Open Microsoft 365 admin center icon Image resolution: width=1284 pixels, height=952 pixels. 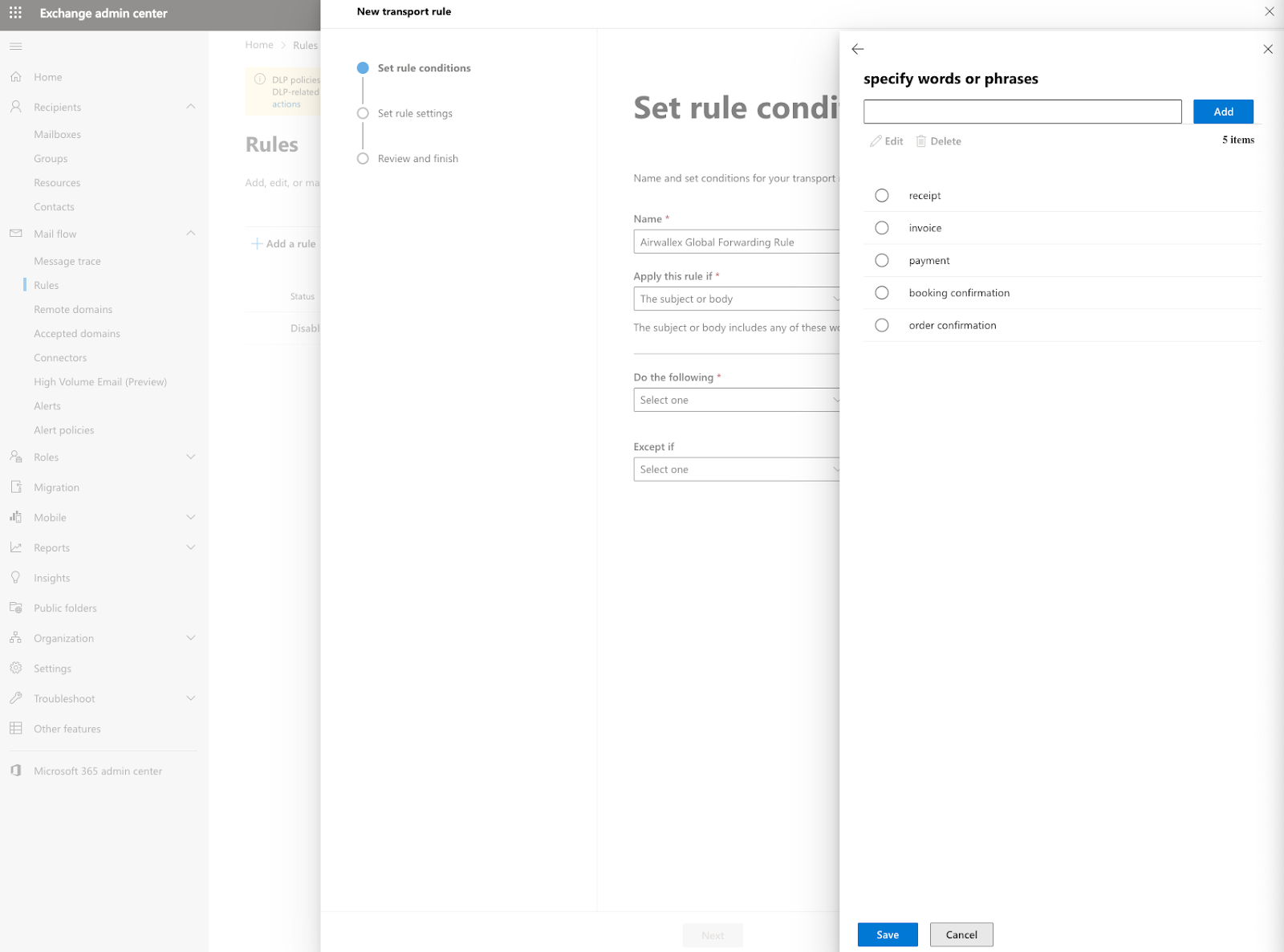click(15, 771)
